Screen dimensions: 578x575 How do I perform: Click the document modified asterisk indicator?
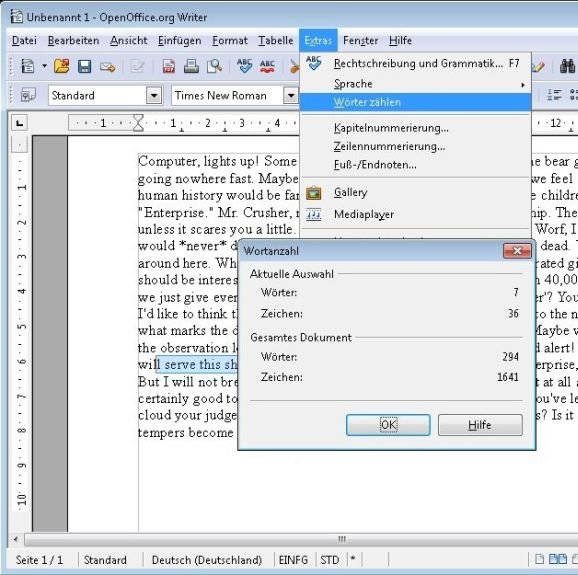coord(353,559)
